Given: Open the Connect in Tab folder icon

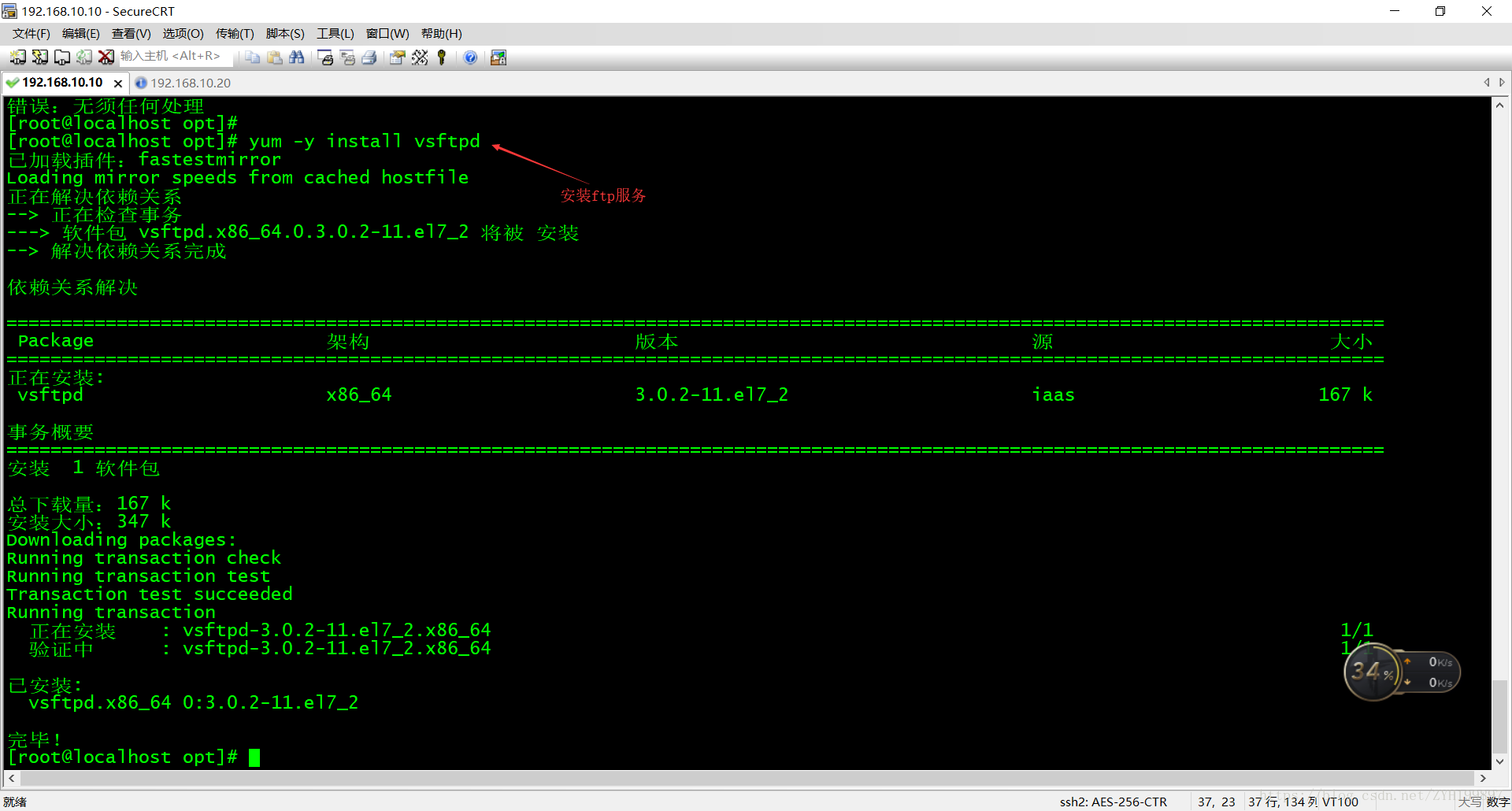Looking at the screenshot, I should pyautogui.click(x=61, y=57).
